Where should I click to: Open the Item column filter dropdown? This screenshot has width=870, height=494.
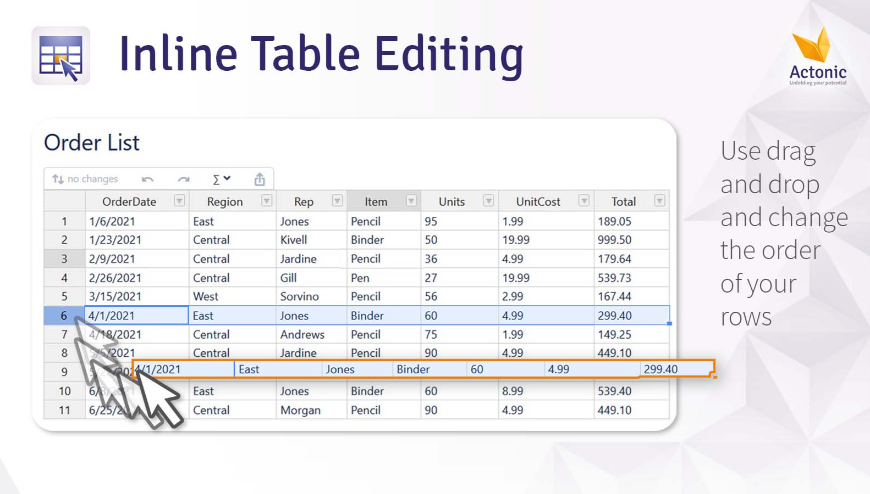click(x=411, y=201)
